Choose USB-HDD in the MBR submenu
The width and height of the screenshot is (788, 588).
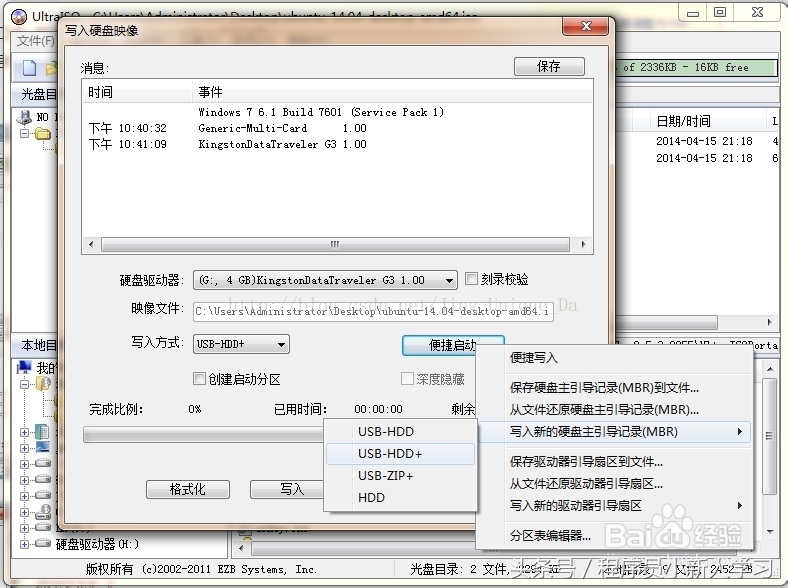[400, 432]
